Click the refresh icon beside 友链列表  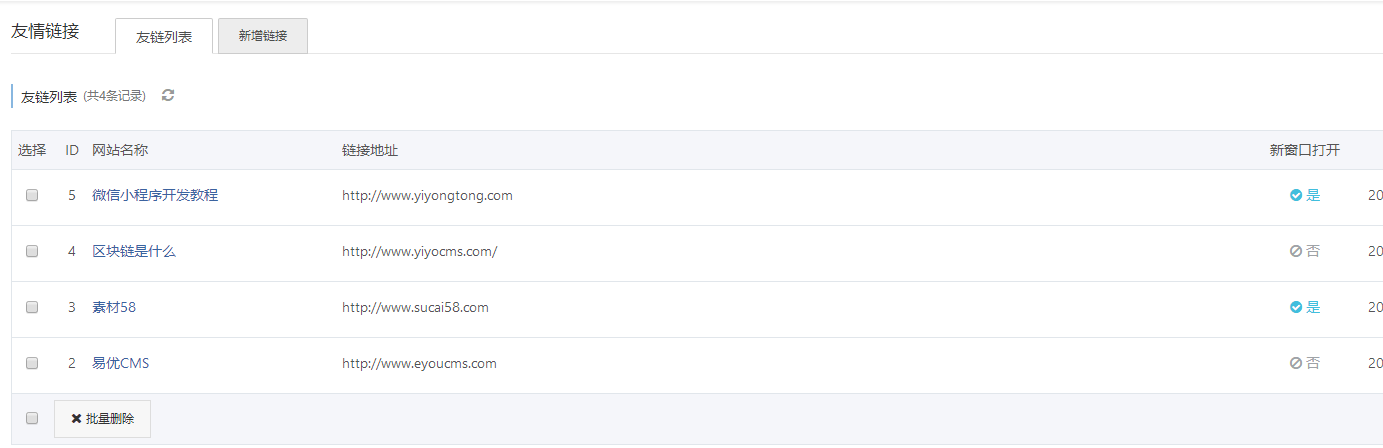(168, 95)
